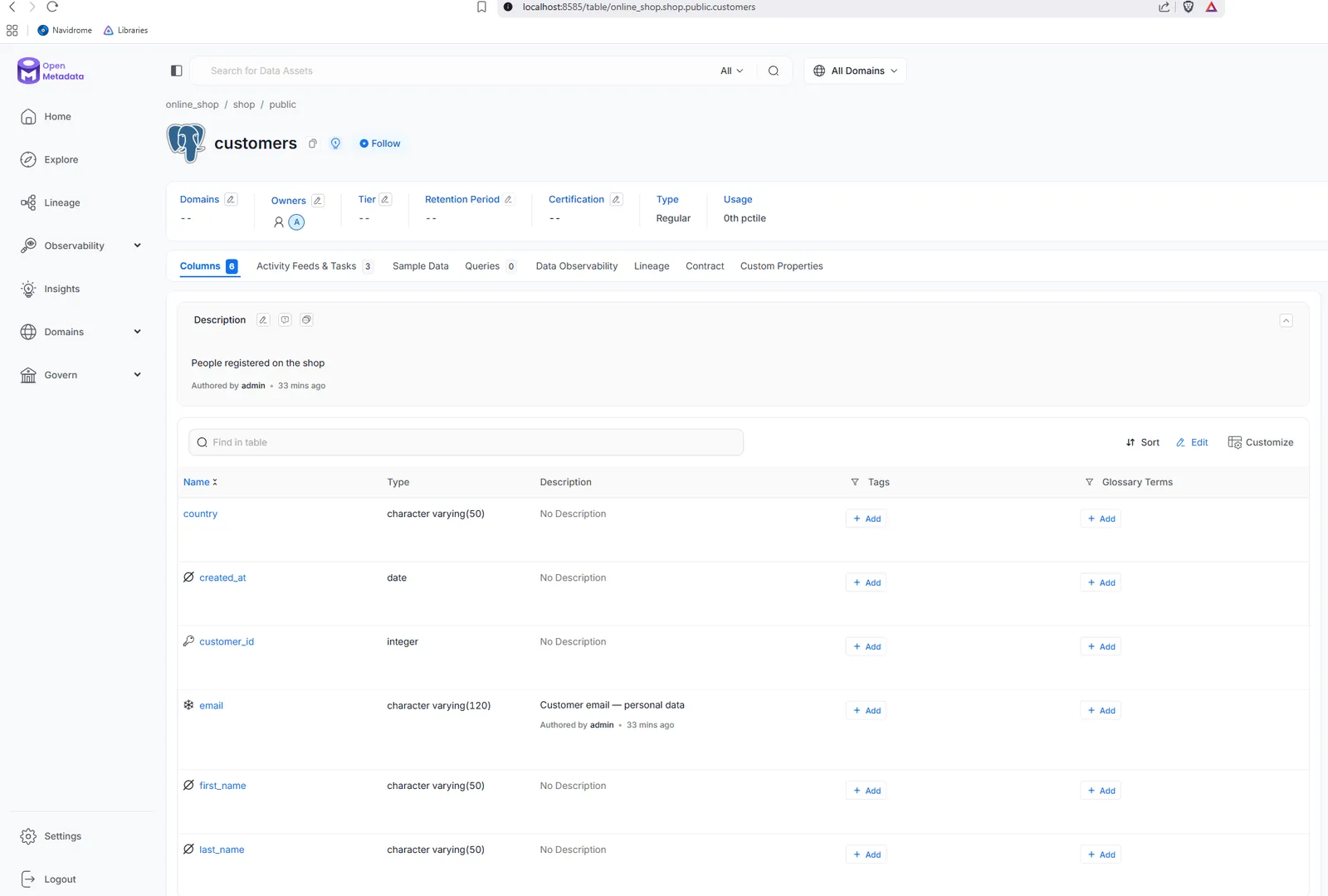Edit the table description pencil icon
Screen dimensions: 1328x896
click(x=263, y=320)
